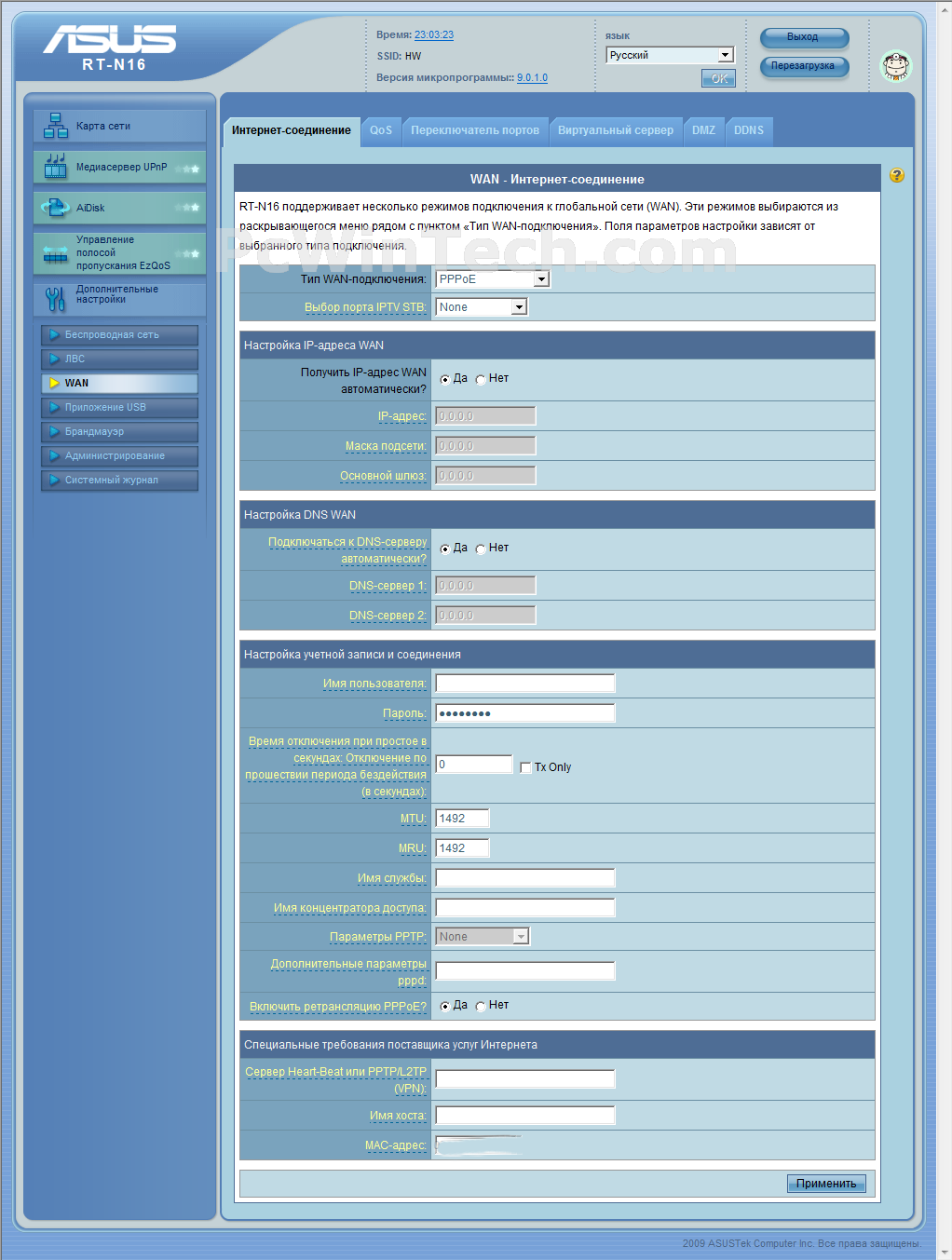Click the Network Map (Карта сети) icon

(56, 126)
